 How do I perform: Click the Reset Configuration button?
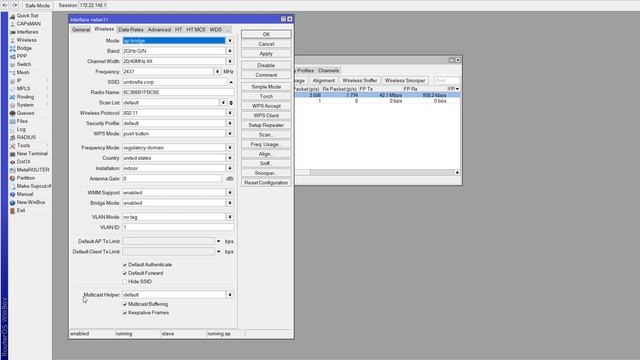266,183
